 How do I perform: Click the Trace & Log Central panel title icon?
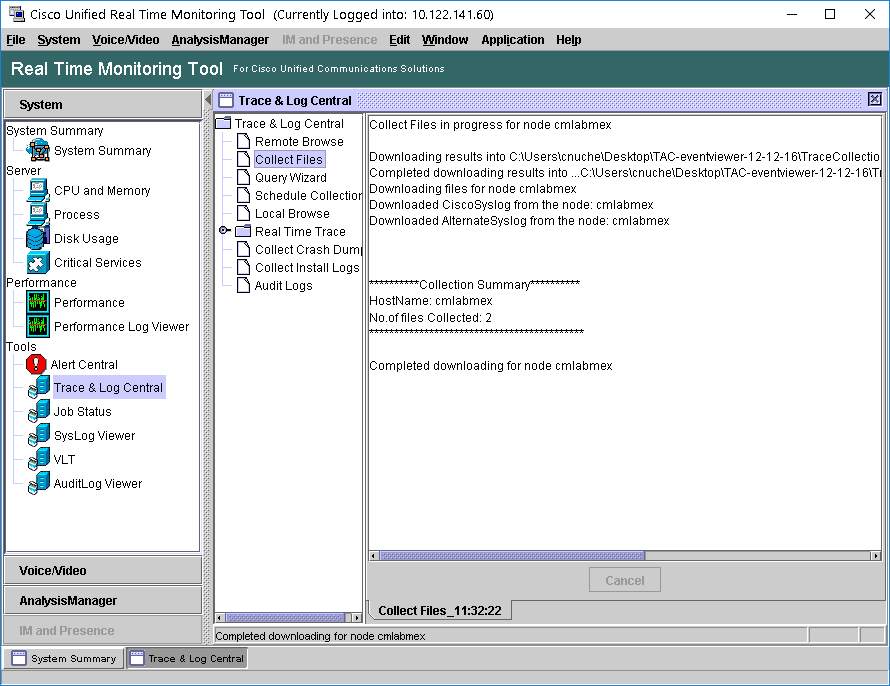point(226,100)
